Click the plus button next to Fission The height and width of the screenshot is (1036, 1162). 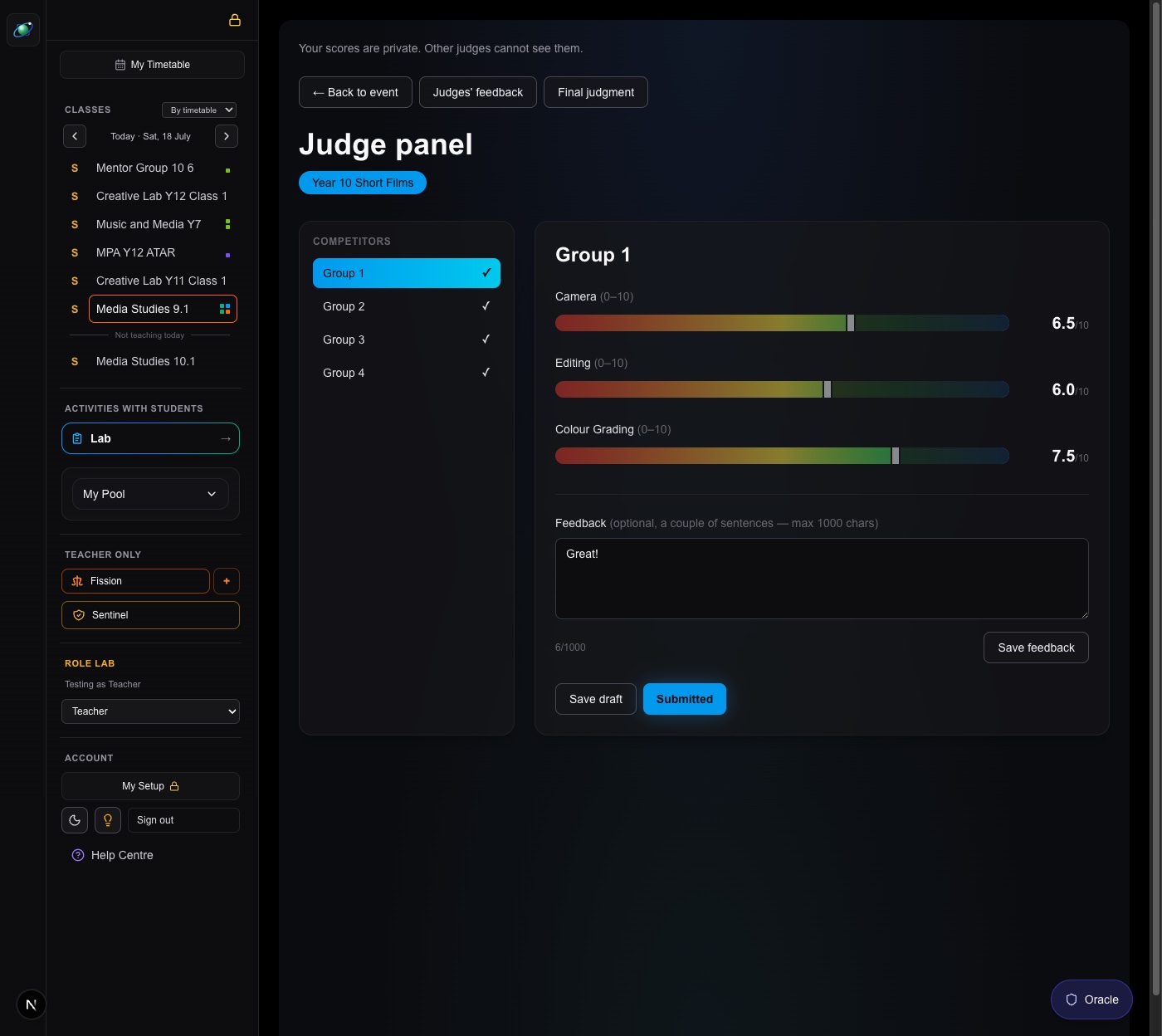click(227, 581)
